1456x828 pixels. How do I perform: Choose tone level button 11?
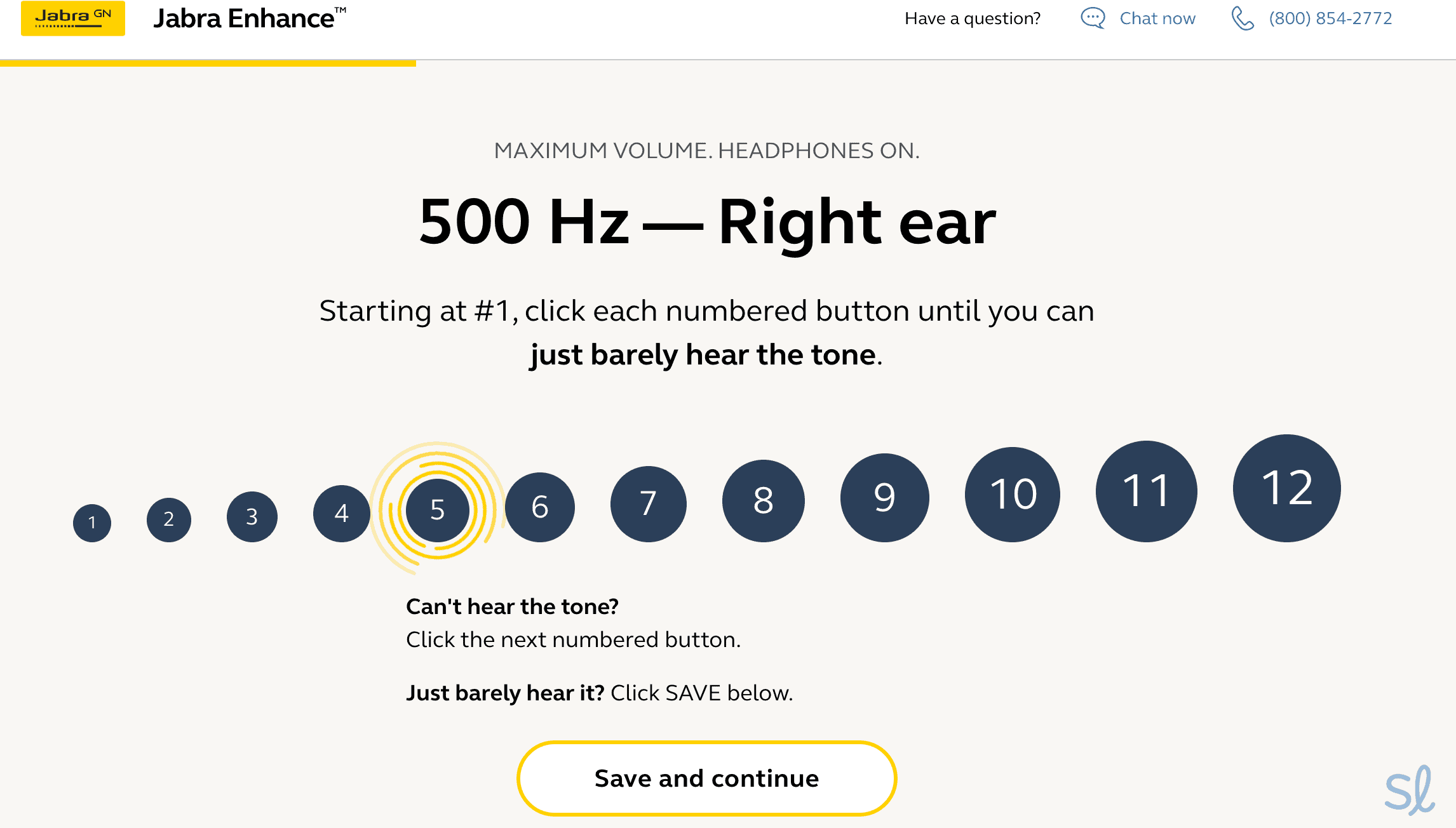[x=1147, y=491]
